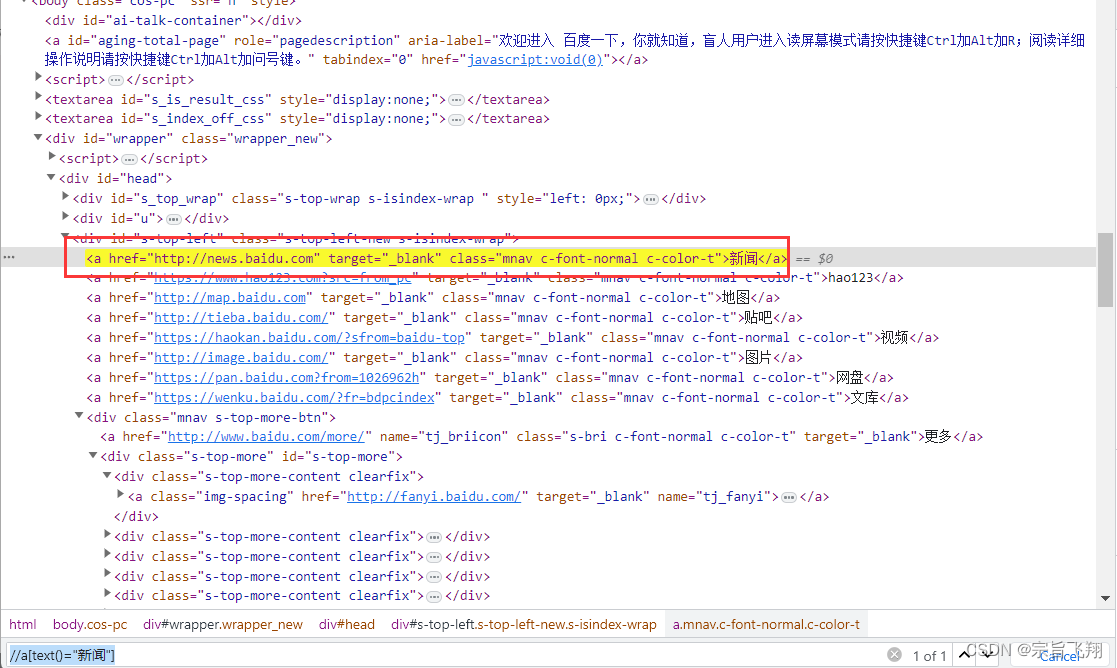
Task: Select the 地图 anchor row
Action: (433, 298)
